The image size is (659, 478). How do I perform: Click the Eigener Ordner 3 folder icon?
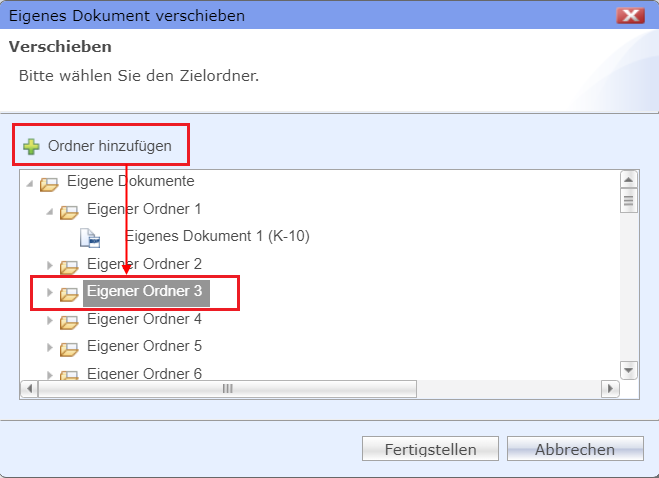coord(69,294)
